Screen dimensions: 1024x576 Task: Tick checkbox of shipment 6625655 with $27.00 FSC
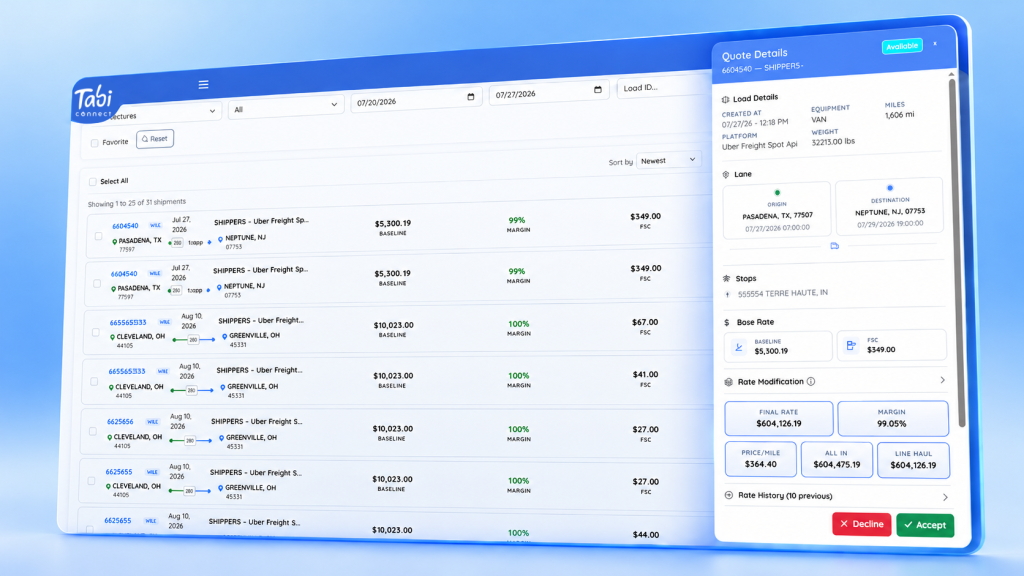pos(91,481)
